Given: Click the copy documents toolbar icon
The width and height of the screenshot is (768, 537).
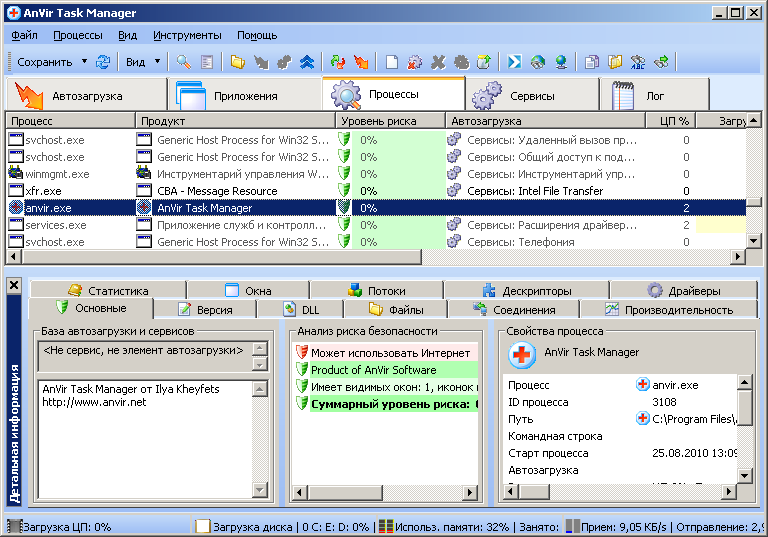Looking at the screenshot, I should click(x=592, y=62).
